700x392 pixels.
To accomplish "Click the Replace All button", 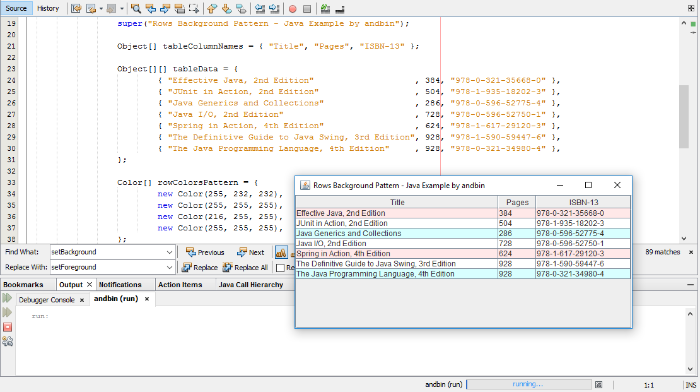I will [x=245, y=267].
